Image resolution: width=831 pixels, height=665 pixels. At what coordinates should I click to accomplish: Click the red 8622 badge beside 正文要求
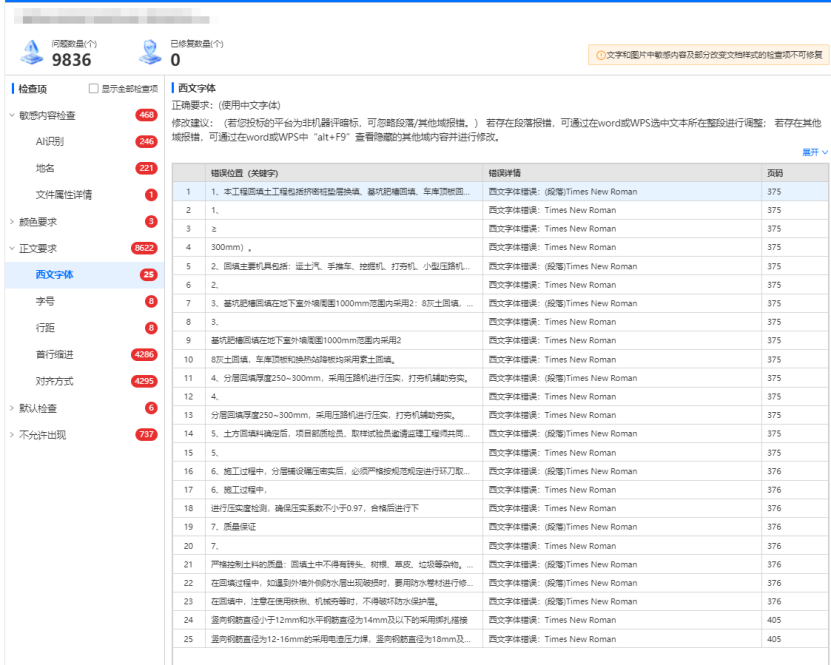[144, 248]
